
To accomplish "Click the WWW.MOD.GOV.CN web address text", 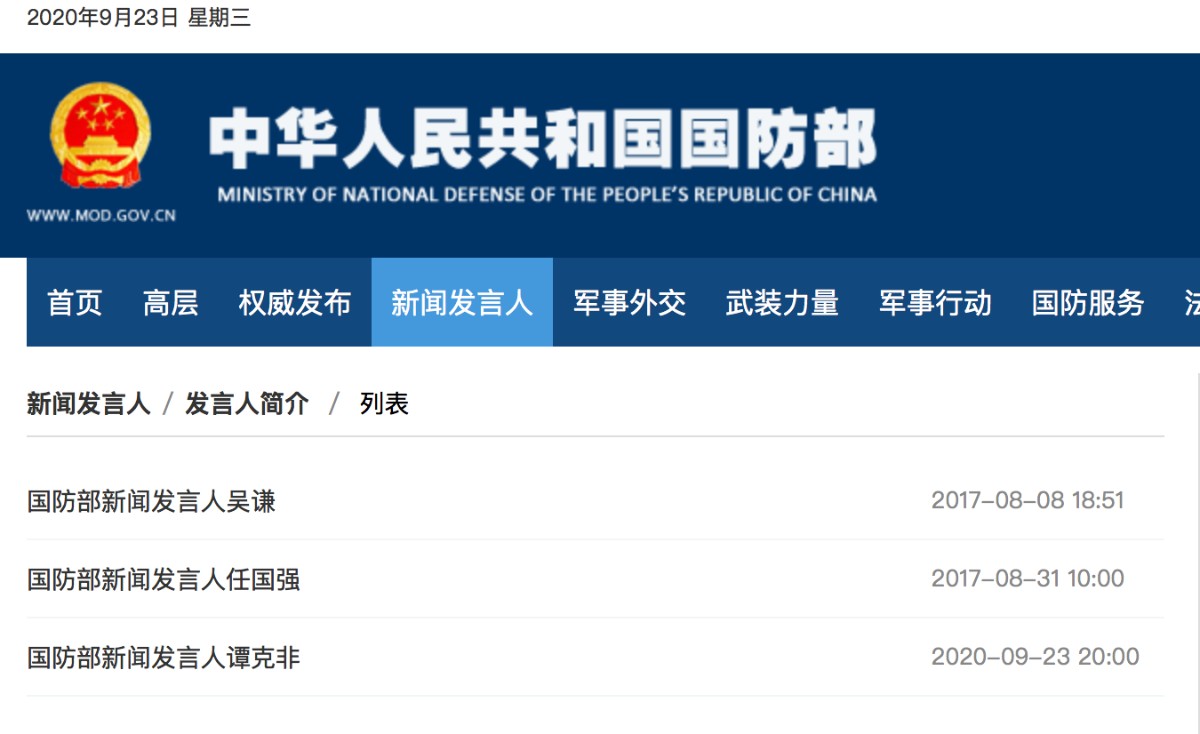I will coord(101,215).
